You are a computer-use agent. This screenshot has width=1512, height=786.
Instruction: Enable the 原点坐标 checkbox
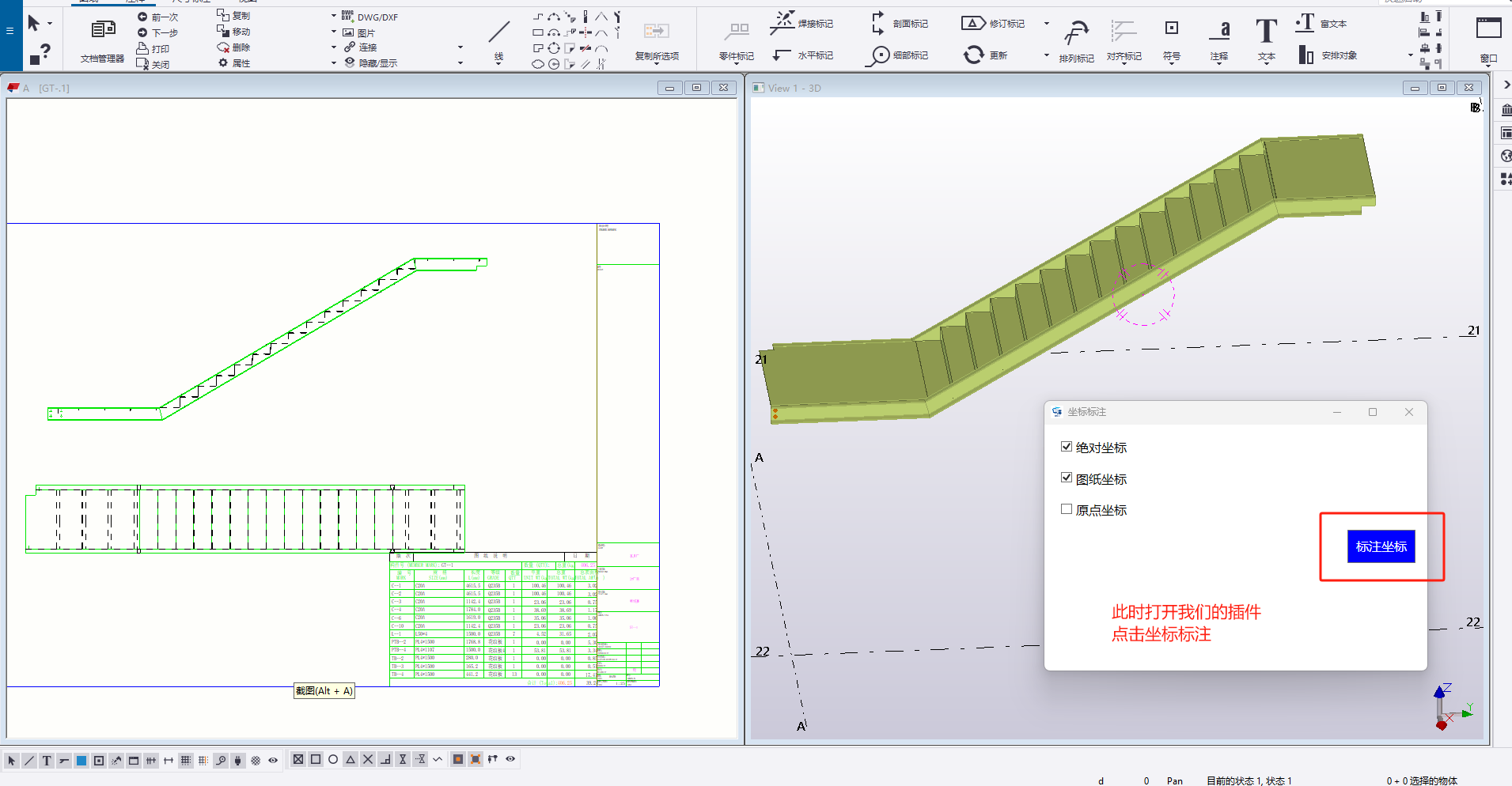point(1067,509)
